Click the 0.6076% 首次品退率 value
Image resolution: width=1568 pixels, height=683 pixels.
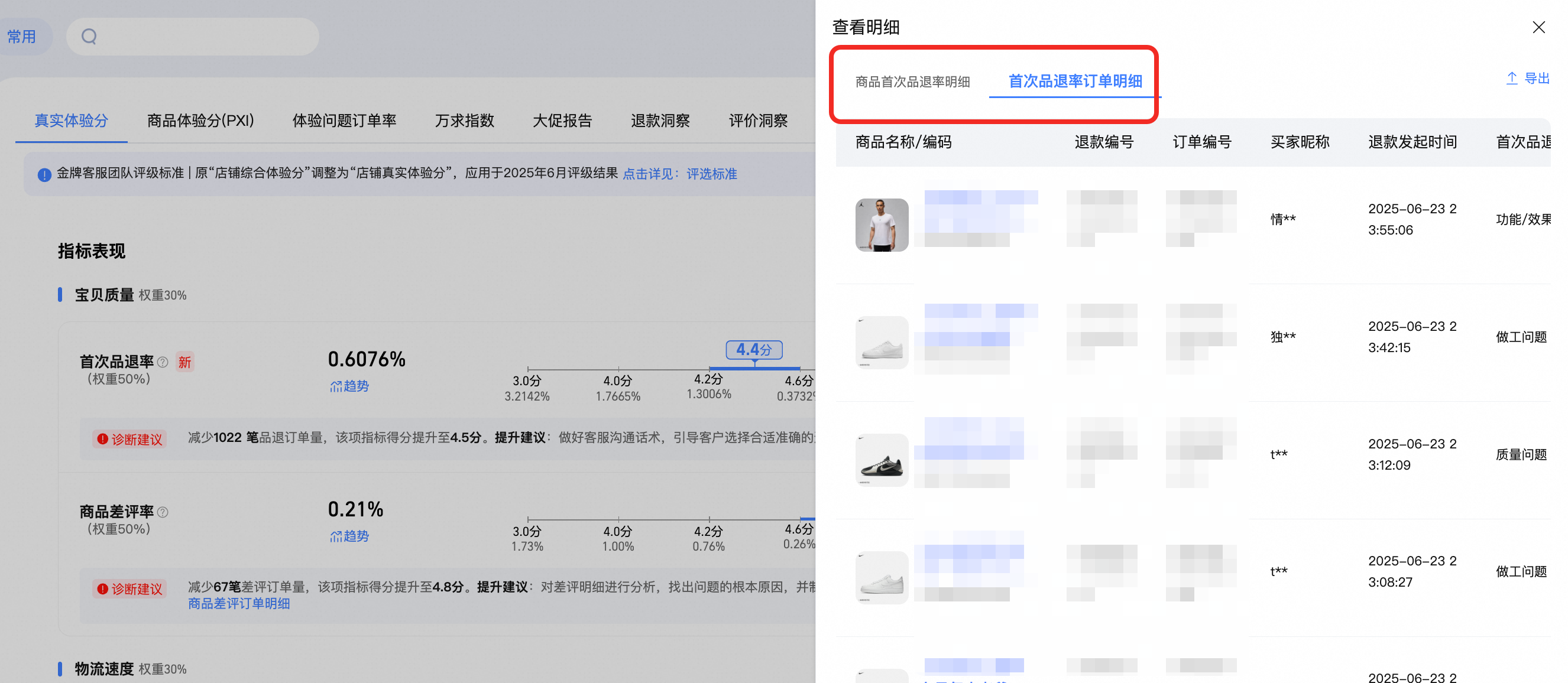(367, 359)
